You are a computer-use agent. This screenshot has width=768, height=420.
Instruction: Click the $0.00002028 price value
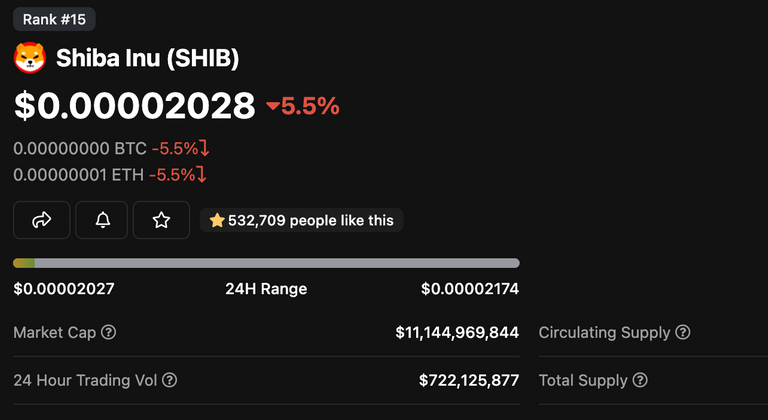pos(135,106)
